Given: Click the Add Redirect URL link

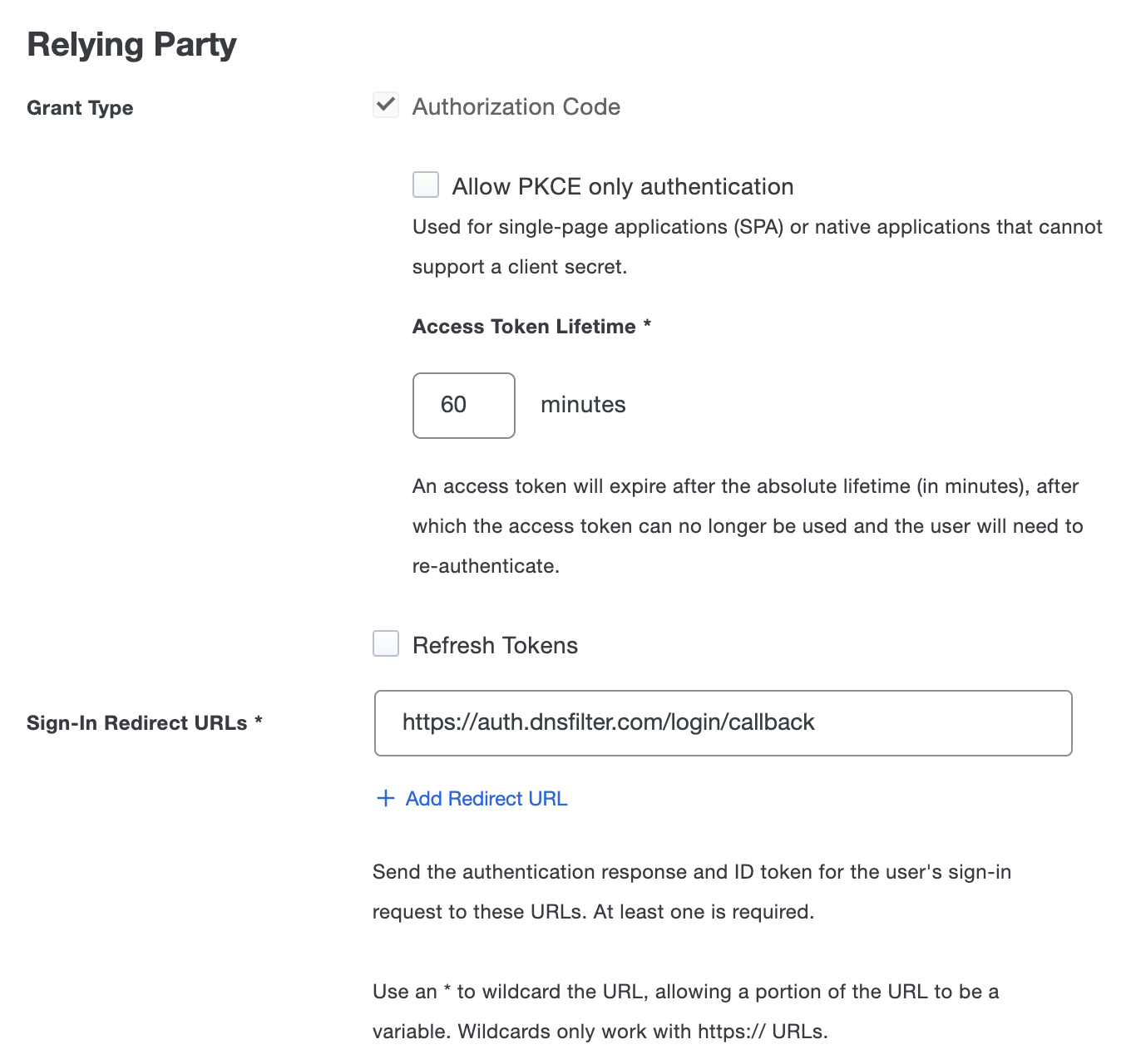Looking at the screenshot, I should point(486,798).
